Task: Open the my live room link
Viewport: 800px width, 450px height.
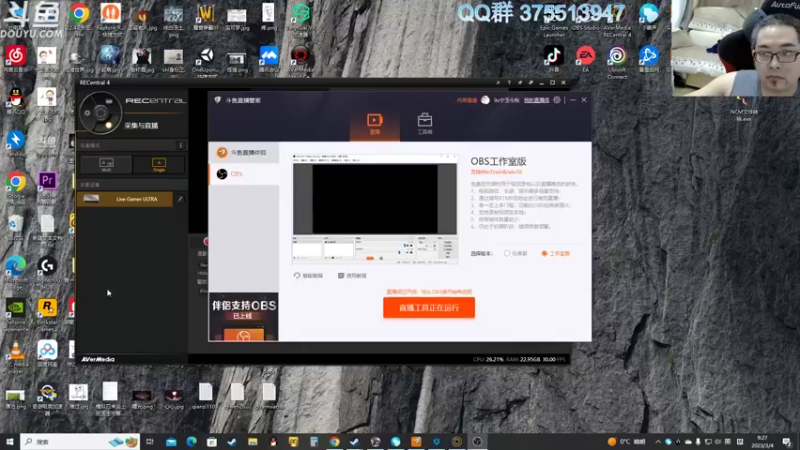Action: point(536,101)
